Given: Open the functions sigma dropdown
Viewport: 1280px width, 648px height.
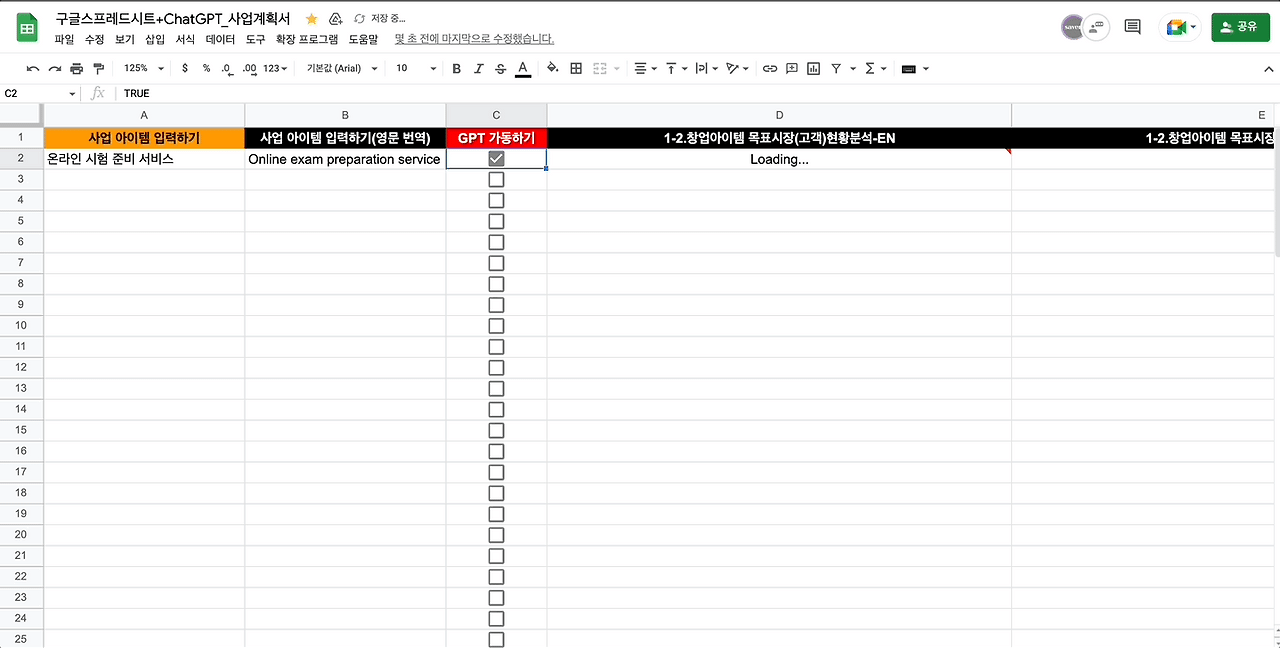Looking at the screenshot, I should pyautogui.click(x=875, y=68).
